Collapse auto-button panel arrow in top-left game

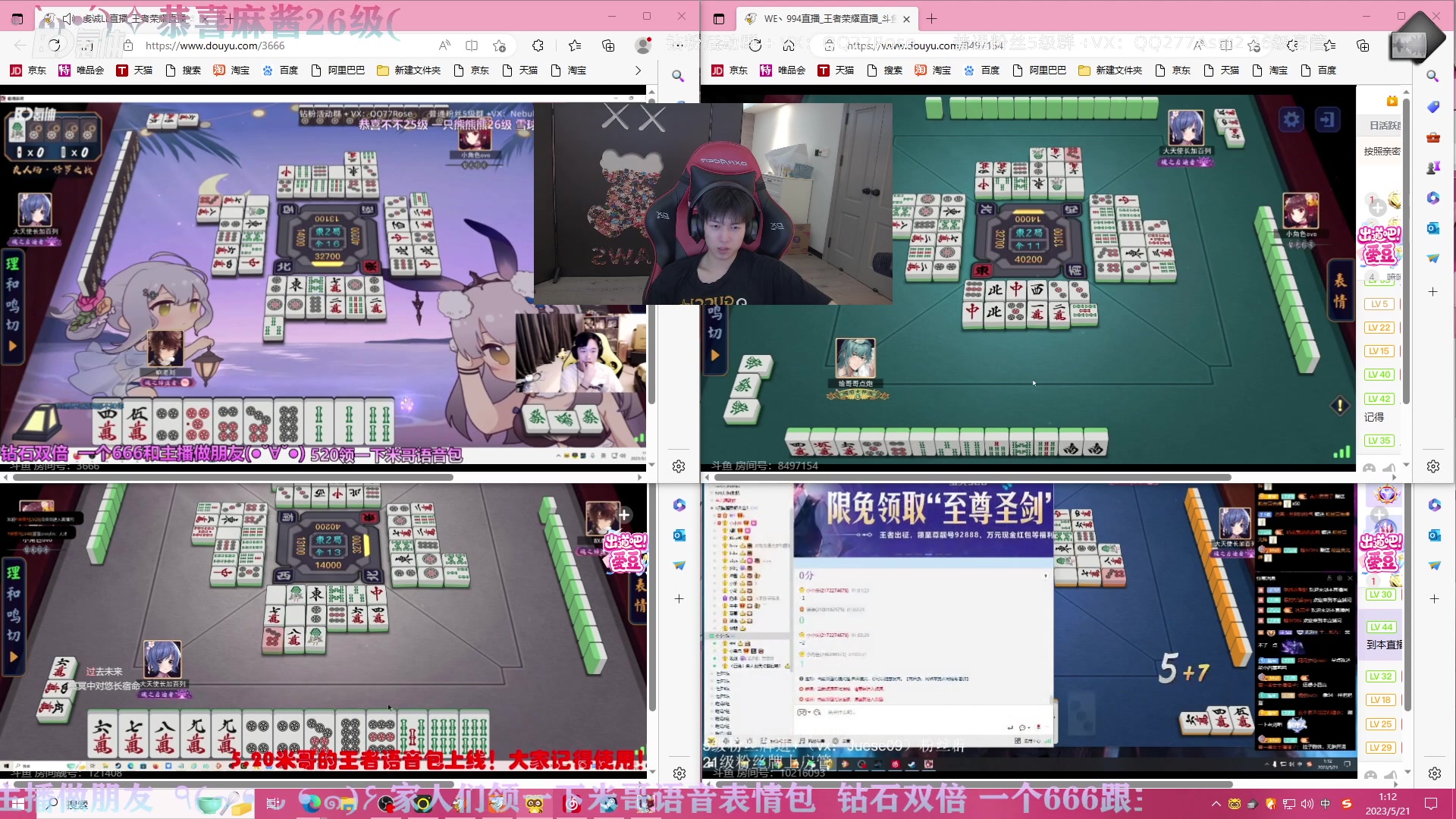coord(13,346)
